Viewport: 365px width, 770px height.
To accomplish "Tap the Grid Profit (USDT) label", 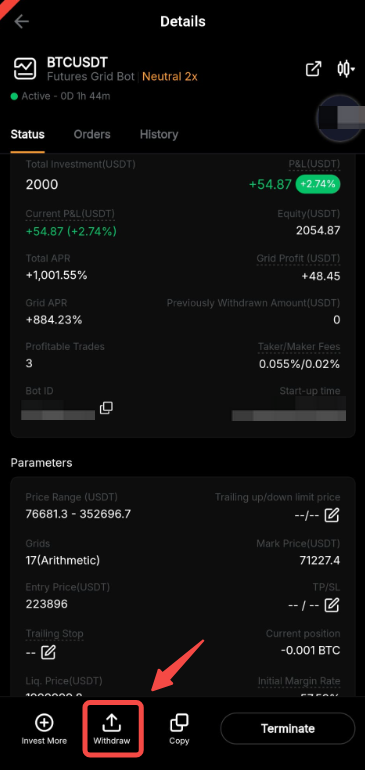I will (298, 258).
